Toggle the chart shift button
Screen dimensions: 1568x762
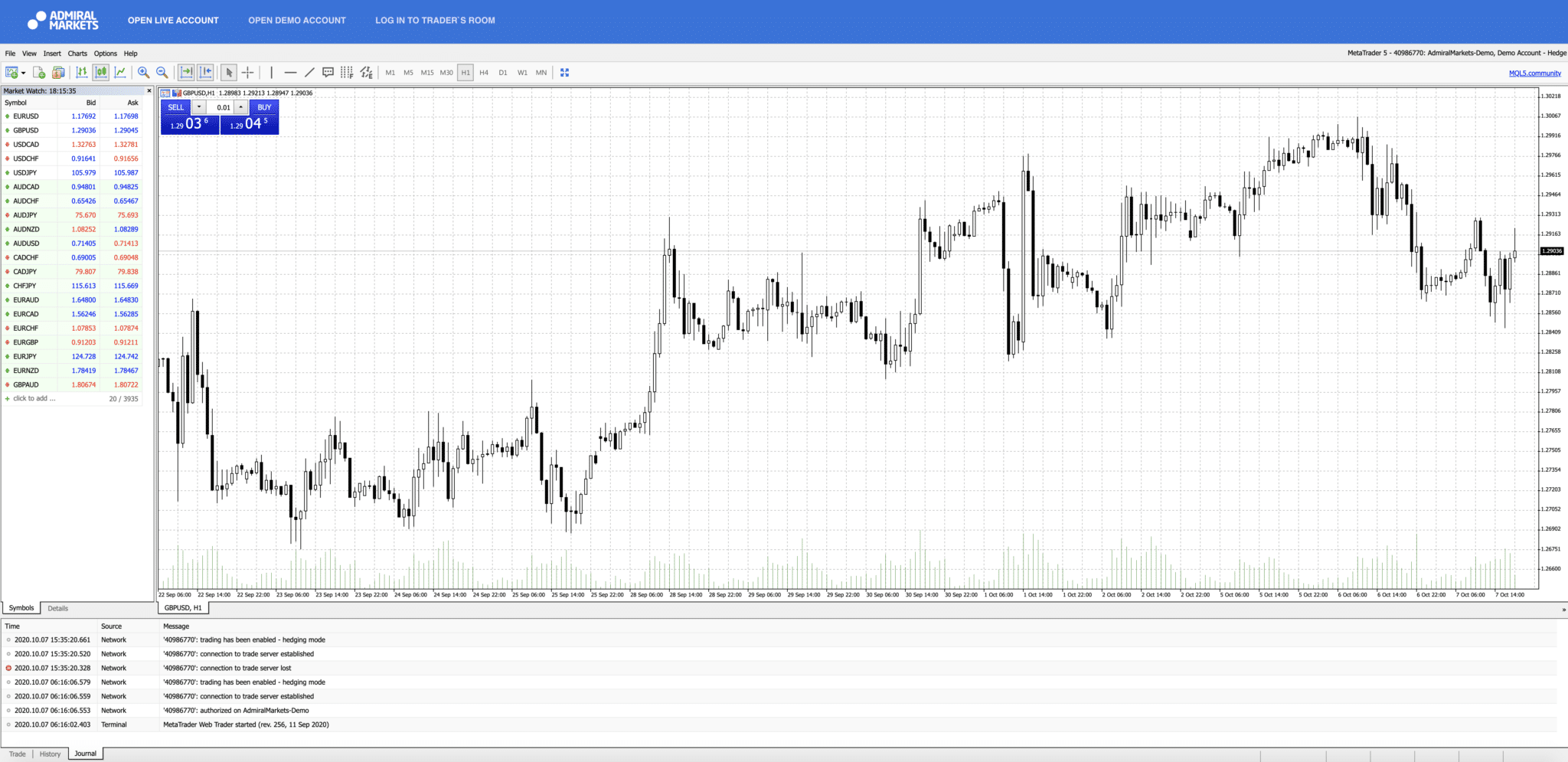(x=205, y=72)
